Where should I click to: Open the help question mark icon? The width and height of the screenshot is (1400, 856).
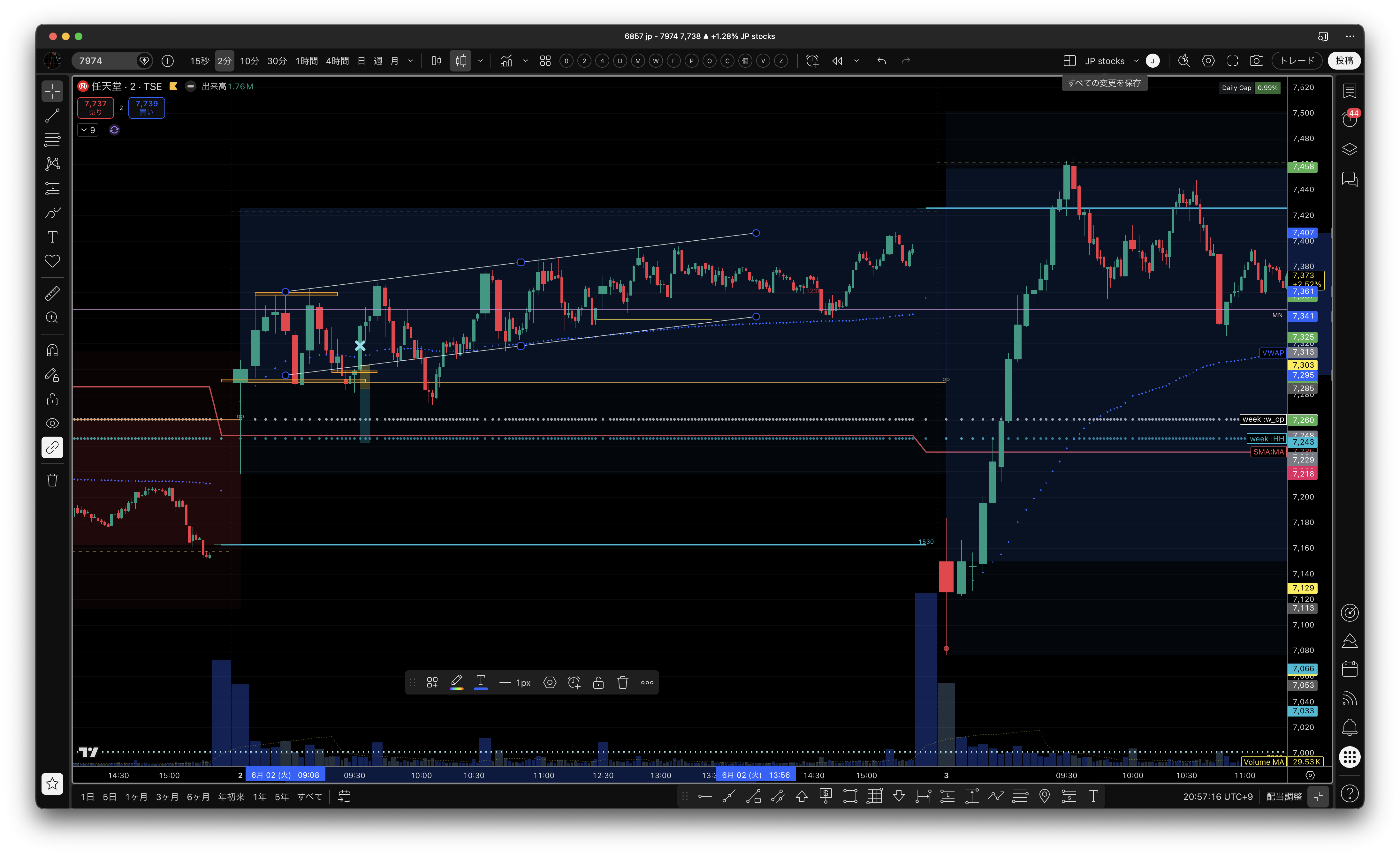(x=1350, y=793)
